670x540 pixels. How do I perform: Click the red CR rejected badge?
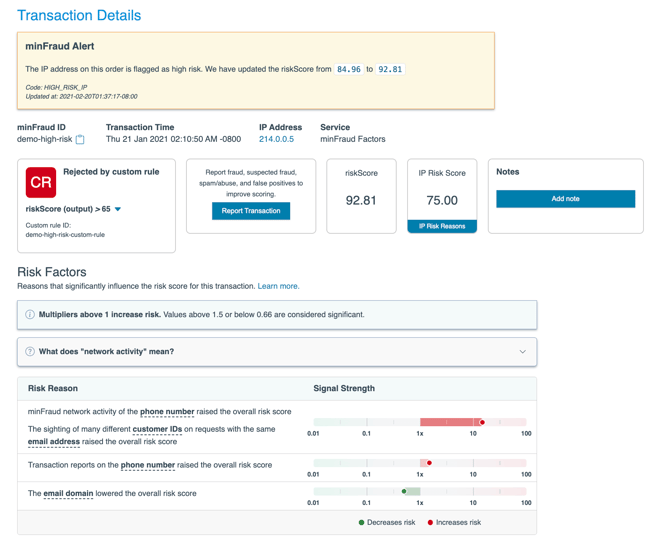tap(41, 182)
